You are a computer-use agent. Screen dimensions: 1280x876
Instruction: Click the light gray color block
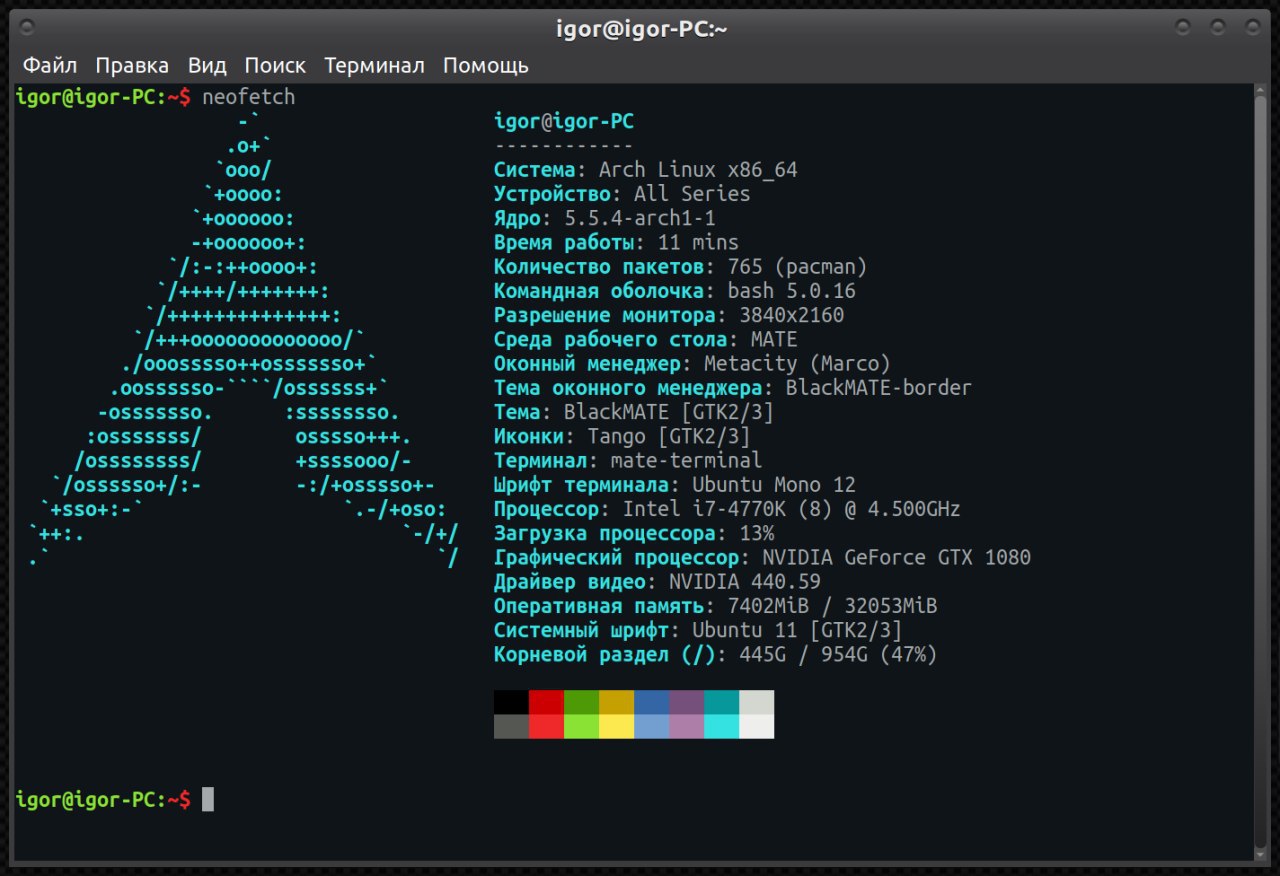click(756, 702)
